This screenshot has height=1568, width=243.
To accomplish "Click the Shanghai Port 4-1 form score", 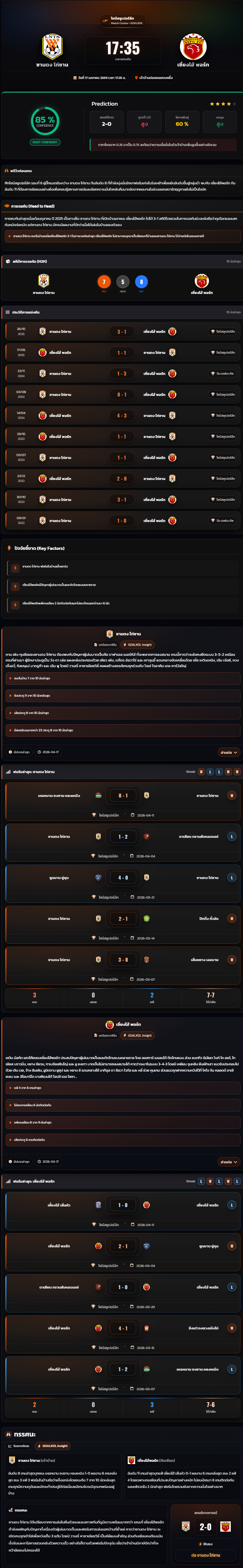I will click(x=122, y=1328).
